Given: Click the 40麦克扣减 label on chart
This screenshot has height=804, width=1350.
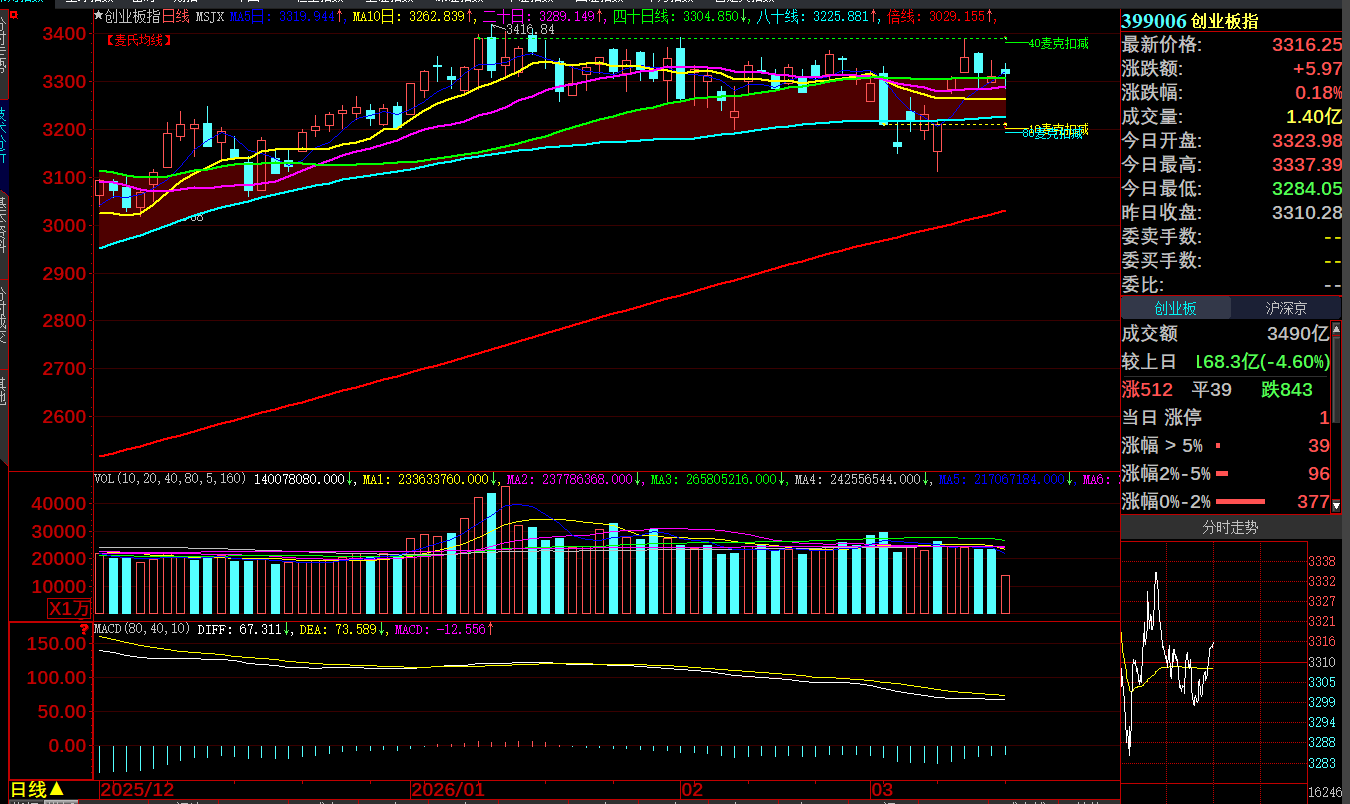Looking at the screenshot, I should click(1060, 44).
